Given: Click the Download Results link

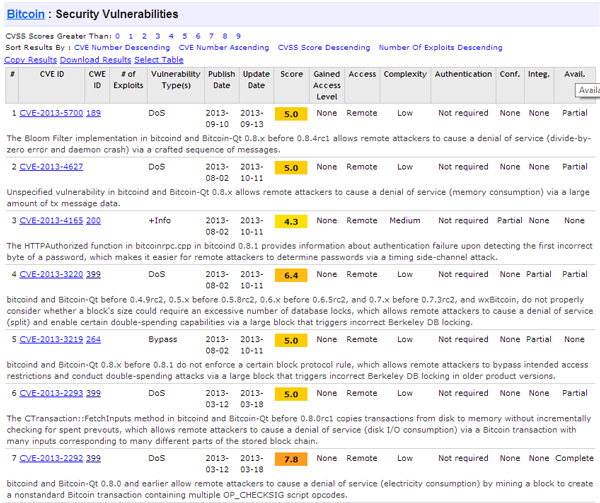Looking at the screenshot, I should (95, 60).
